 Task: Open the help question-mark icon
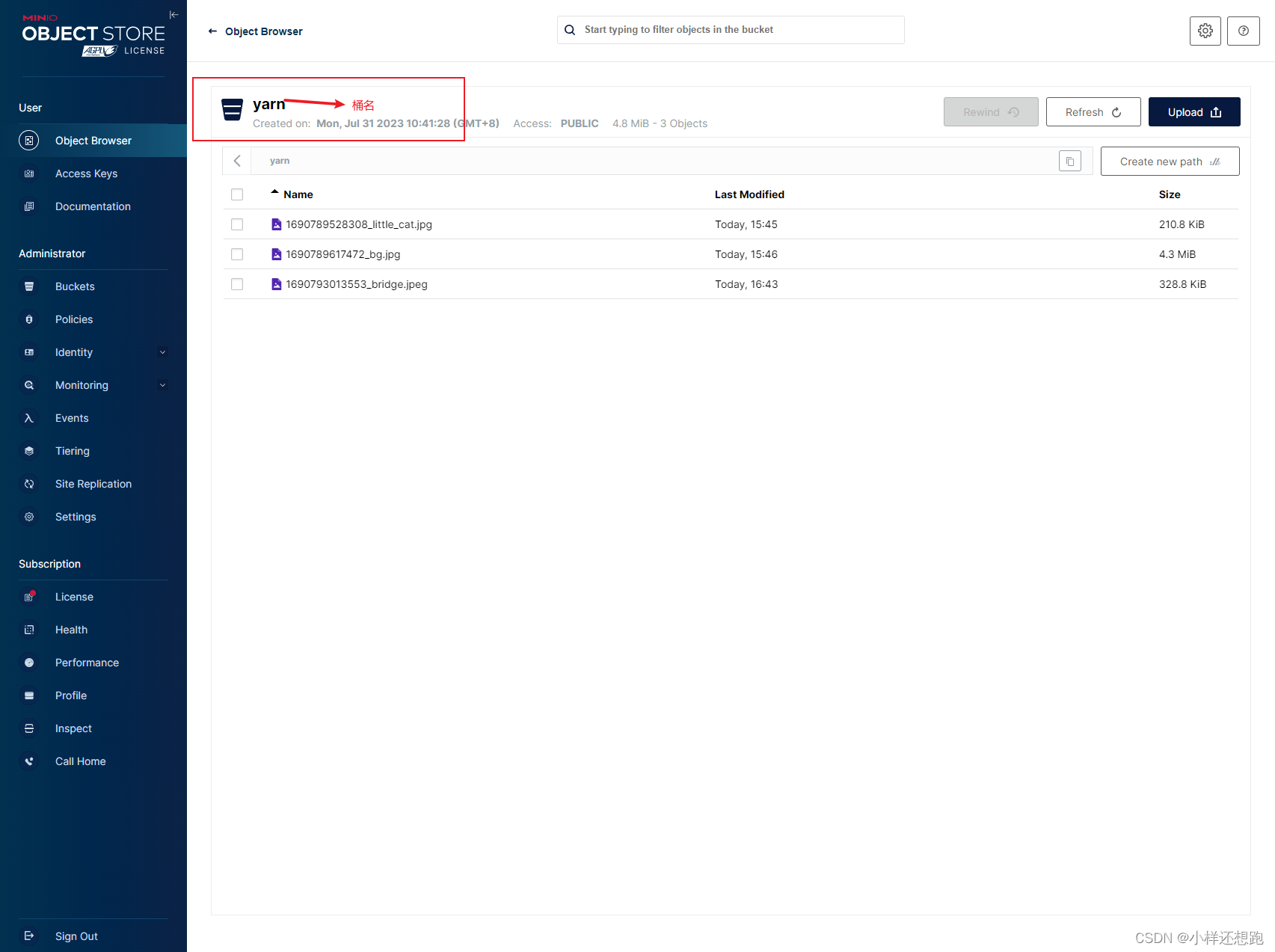coord(1243,31)
